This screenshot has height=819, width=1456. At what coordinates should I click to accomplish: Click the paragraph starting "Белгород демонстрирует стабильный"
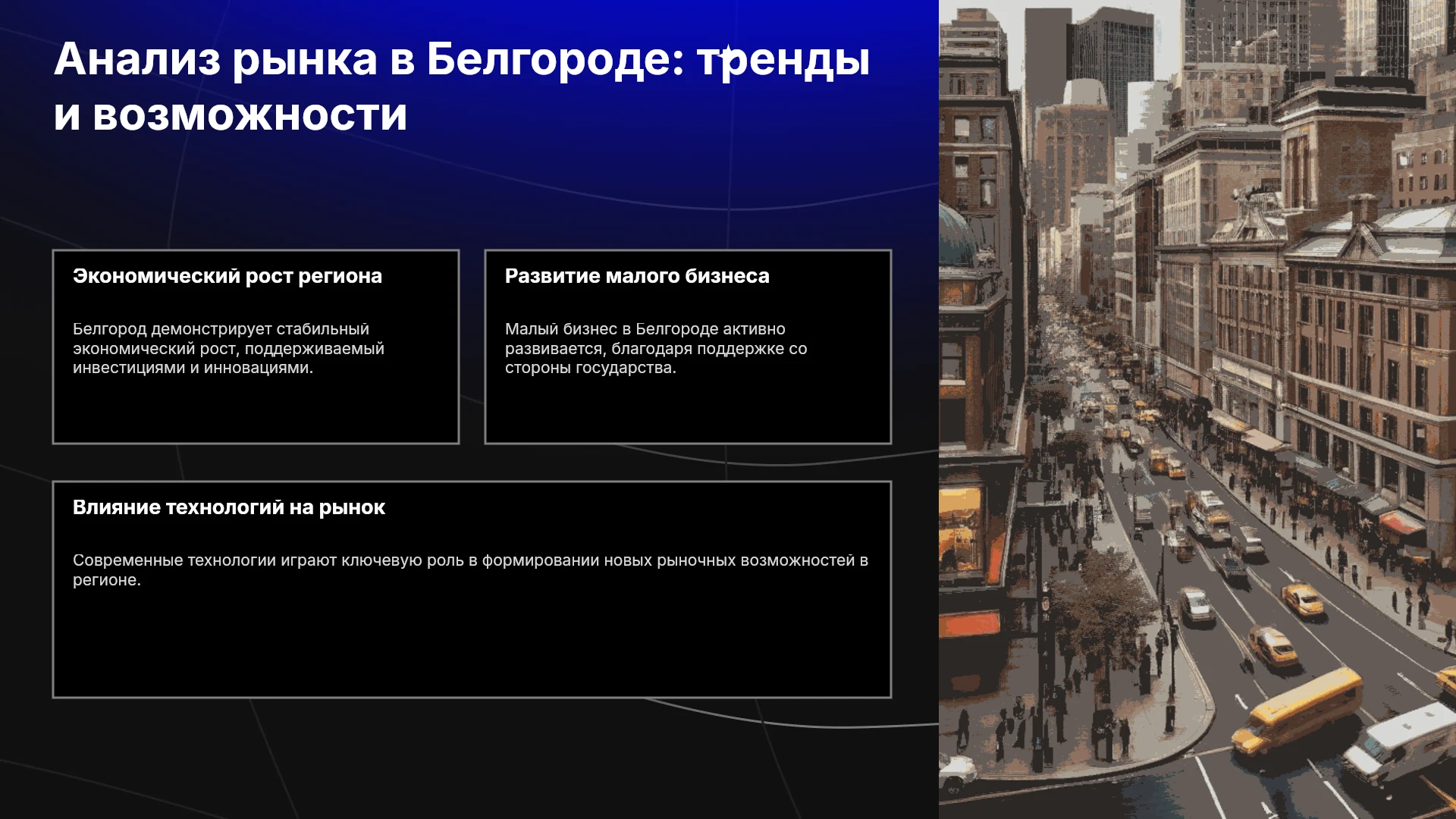click(228, 348)
